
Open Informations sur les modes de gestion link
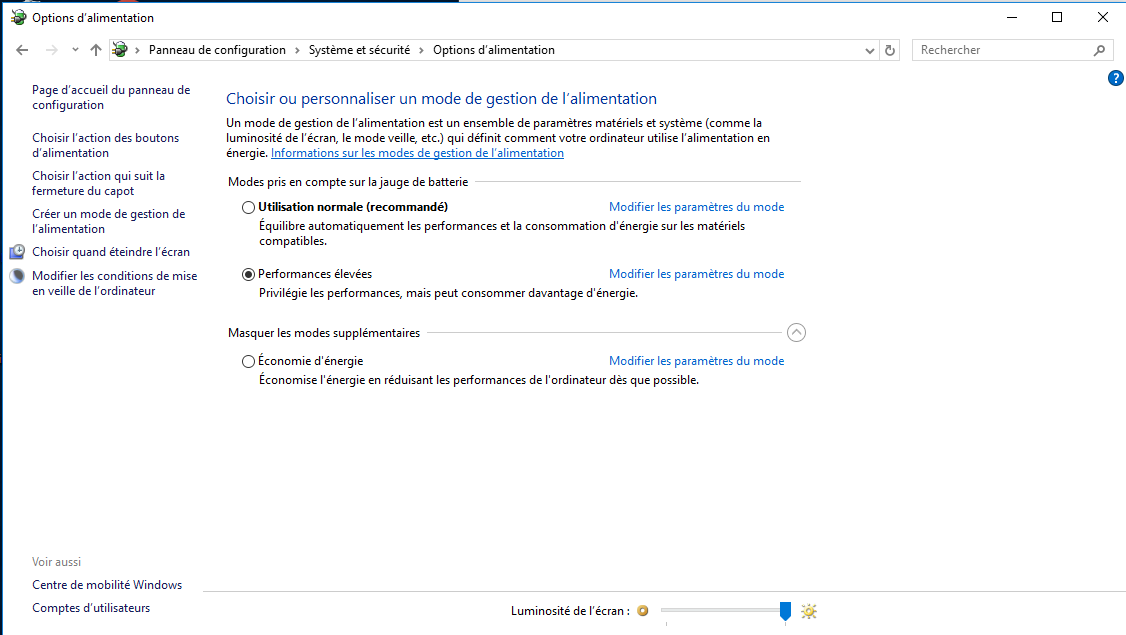[x=417, y=153]
